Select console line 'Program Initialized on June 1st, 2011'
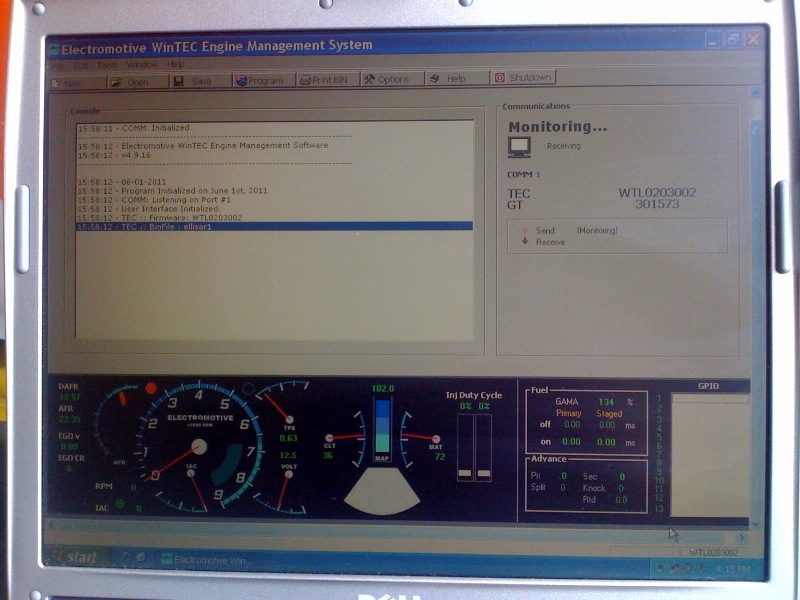 pyautogui.click(x=274, y=190)
